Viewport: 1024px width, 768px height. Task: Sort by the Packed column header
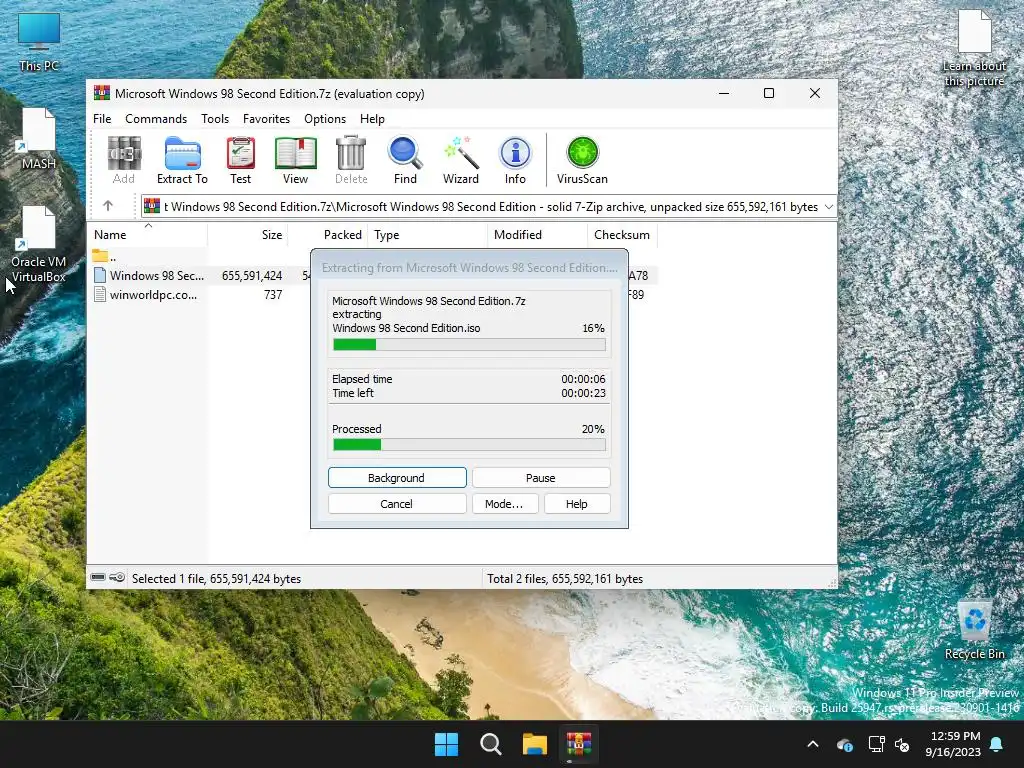click(327, 235)
